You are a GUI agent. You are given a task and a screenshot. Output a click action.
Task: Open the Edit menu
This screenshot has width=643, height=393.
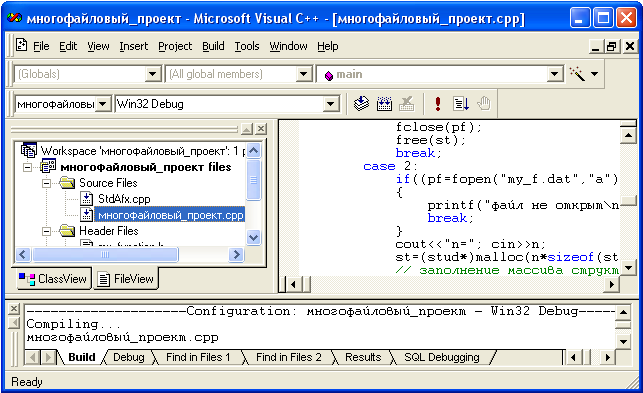pos(68,46)
